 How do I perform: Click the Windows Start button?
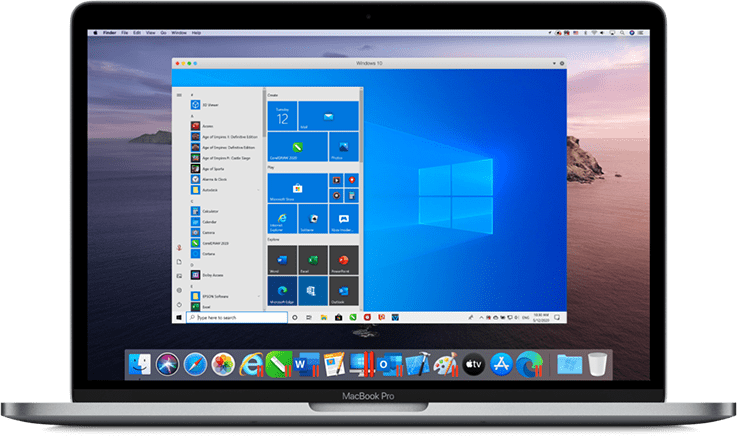(x=179, y=318)
